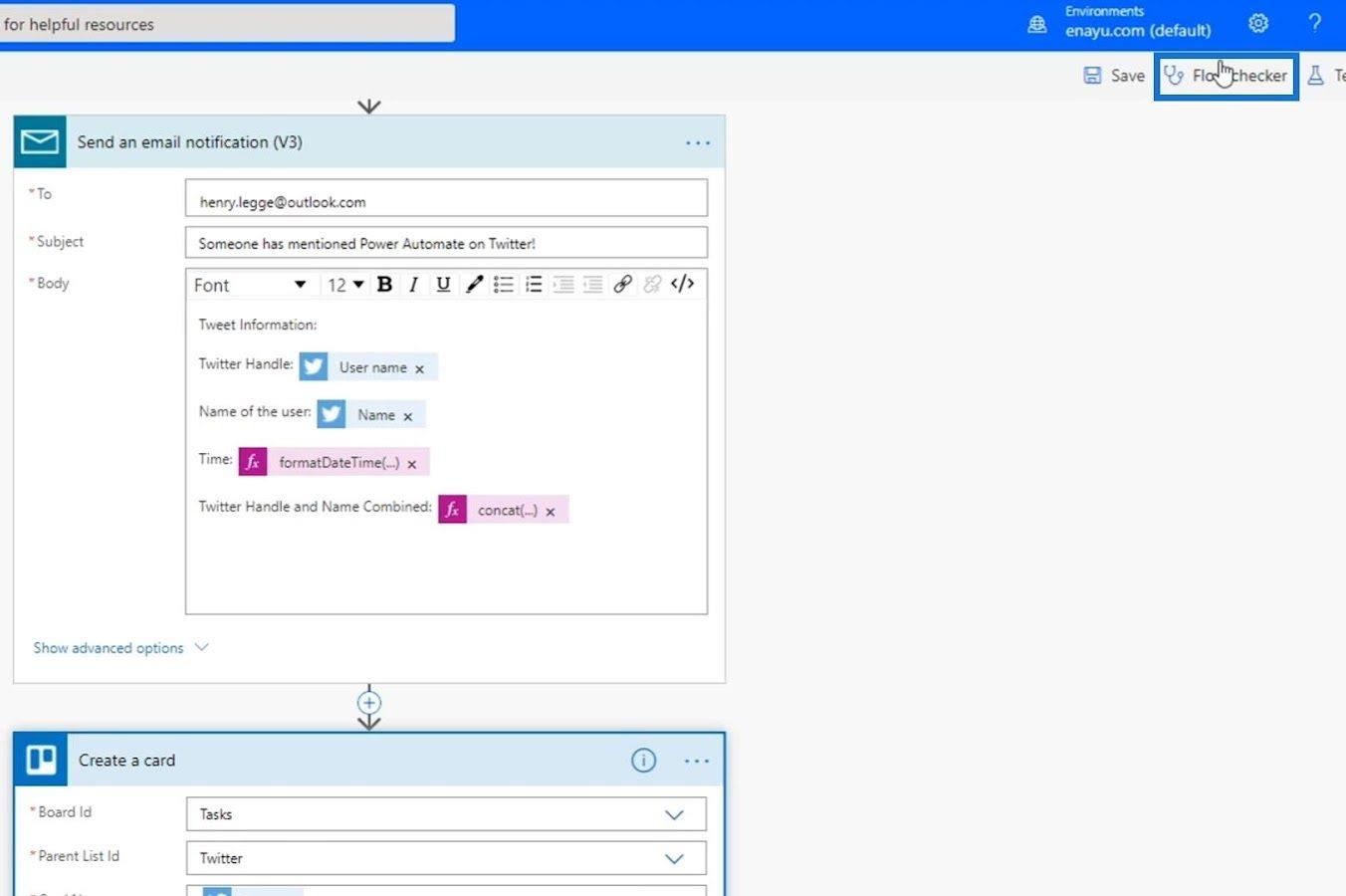
Task: Click the mail icon of email action
Action: pos(40,141)
